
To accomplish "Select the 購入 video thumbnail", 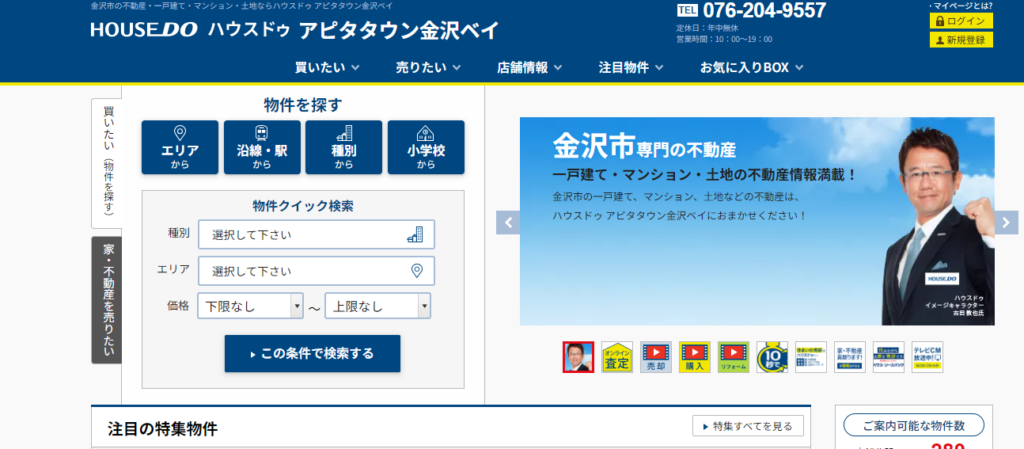I will coord(695,357).
